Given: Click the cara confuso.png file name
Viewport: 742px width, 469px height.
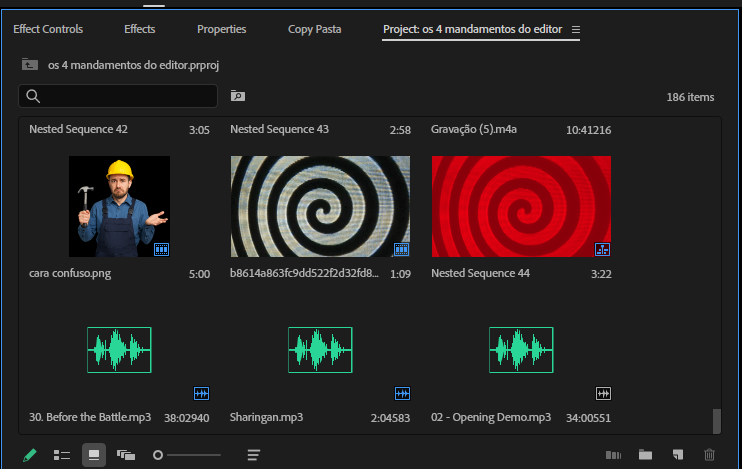Looking at the screenshot, I should 70,274.
